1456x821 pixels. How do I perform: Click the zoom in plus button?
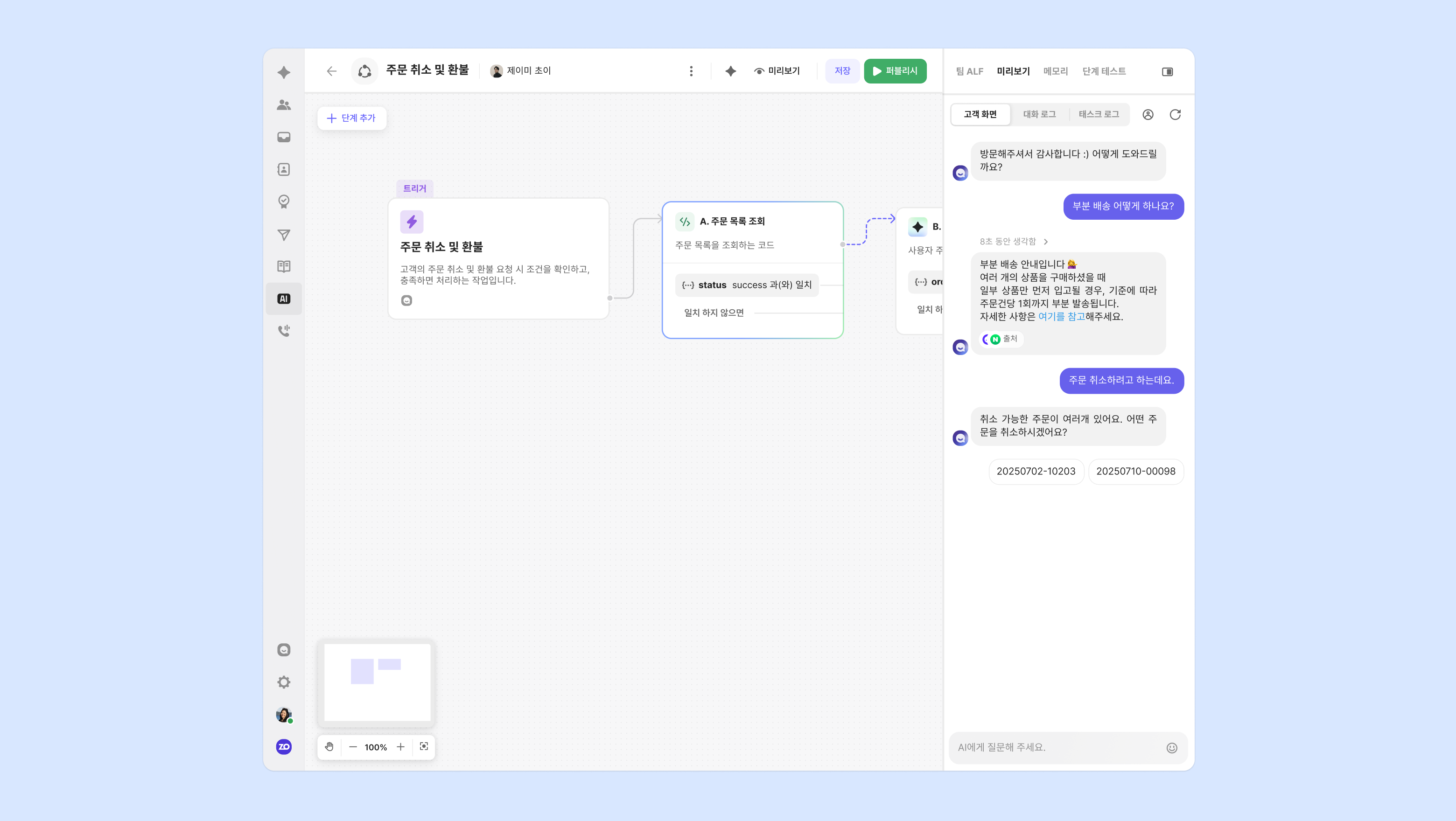(401, 747)
